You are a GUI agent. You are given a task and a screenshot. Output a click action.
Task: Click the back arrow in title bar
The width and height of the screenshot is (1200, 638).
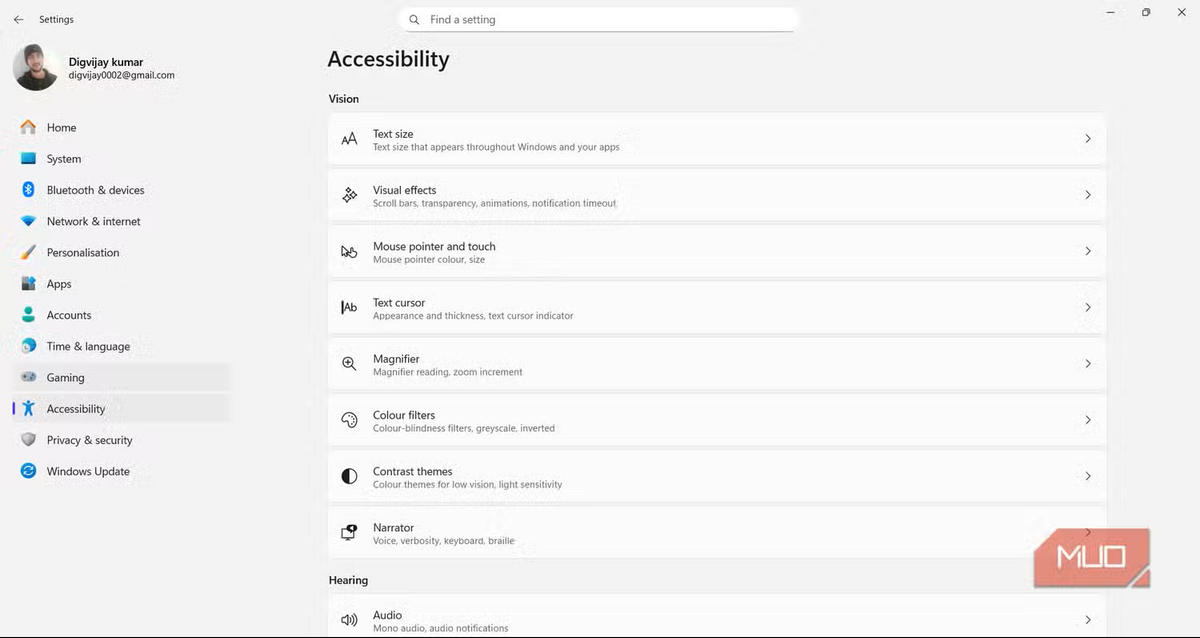click(18, 19)
